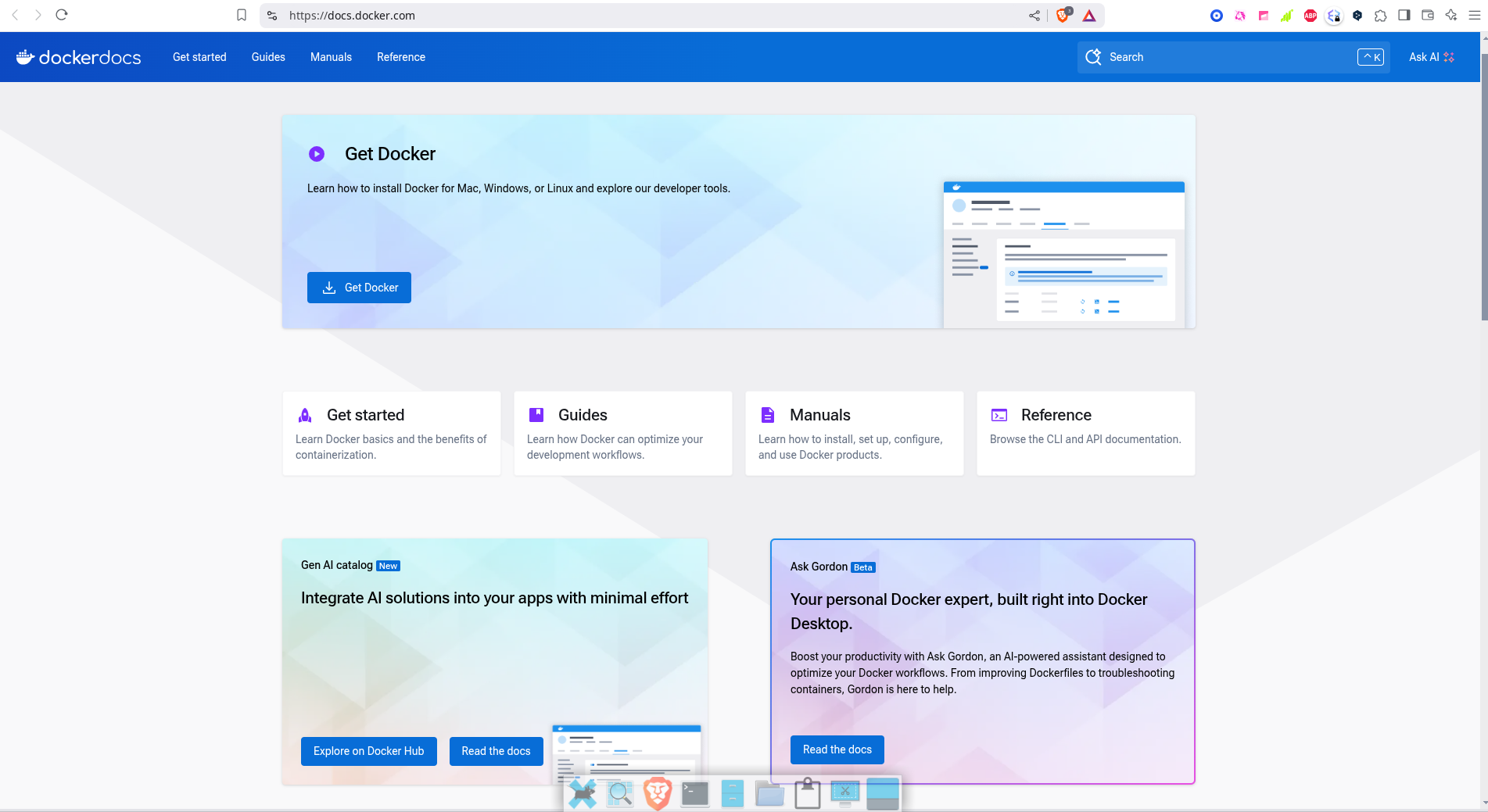
Task: Open the terminal from the dock
Action: point(695,794)
